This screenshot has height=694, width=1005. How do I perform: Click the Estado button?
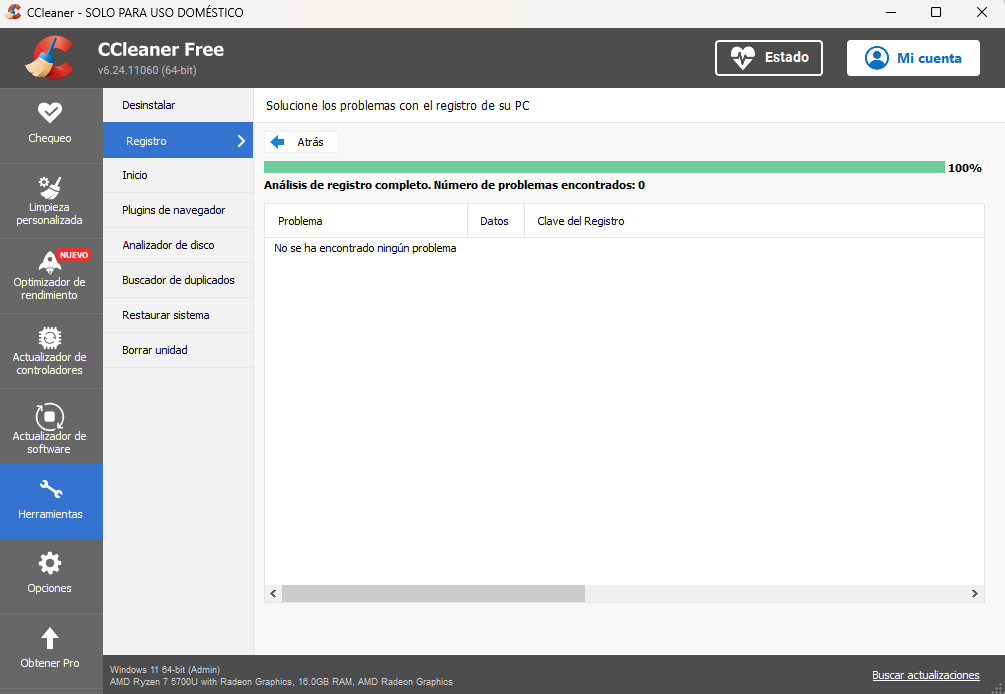(x=768, y=58)
